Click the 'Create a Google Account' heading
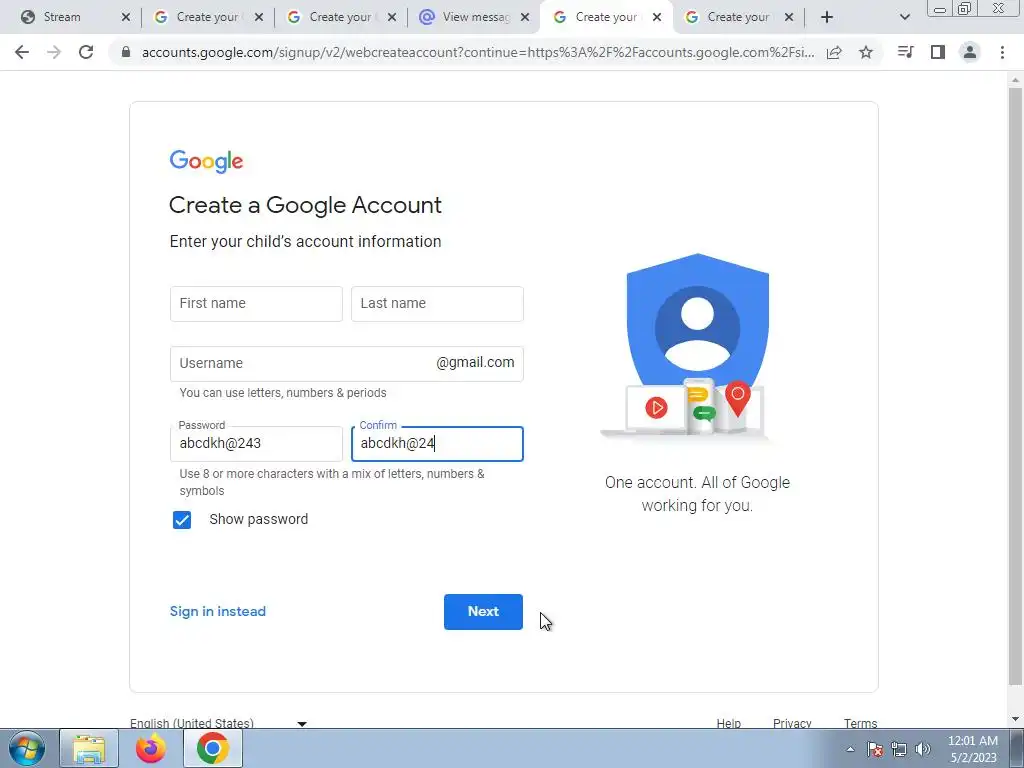 tap(305, 205)
